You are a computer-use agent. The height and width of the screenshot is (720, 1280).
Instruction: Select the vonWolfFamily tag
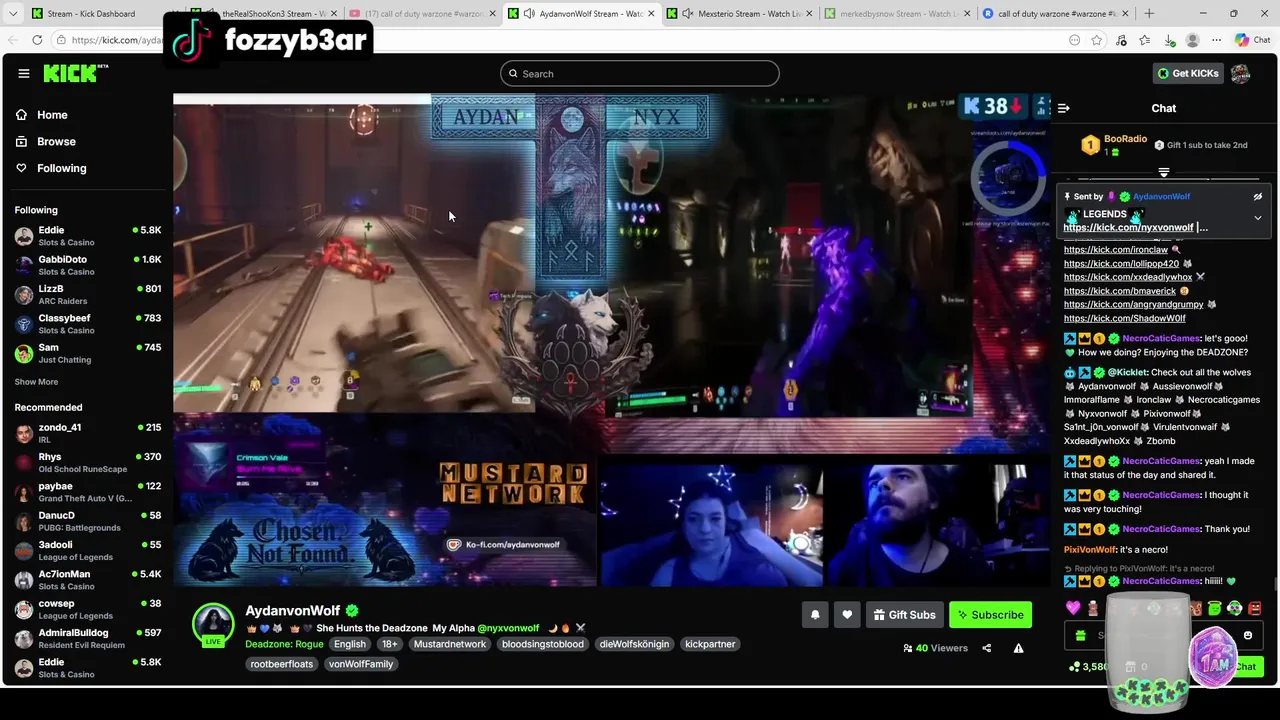pos(361,664)
